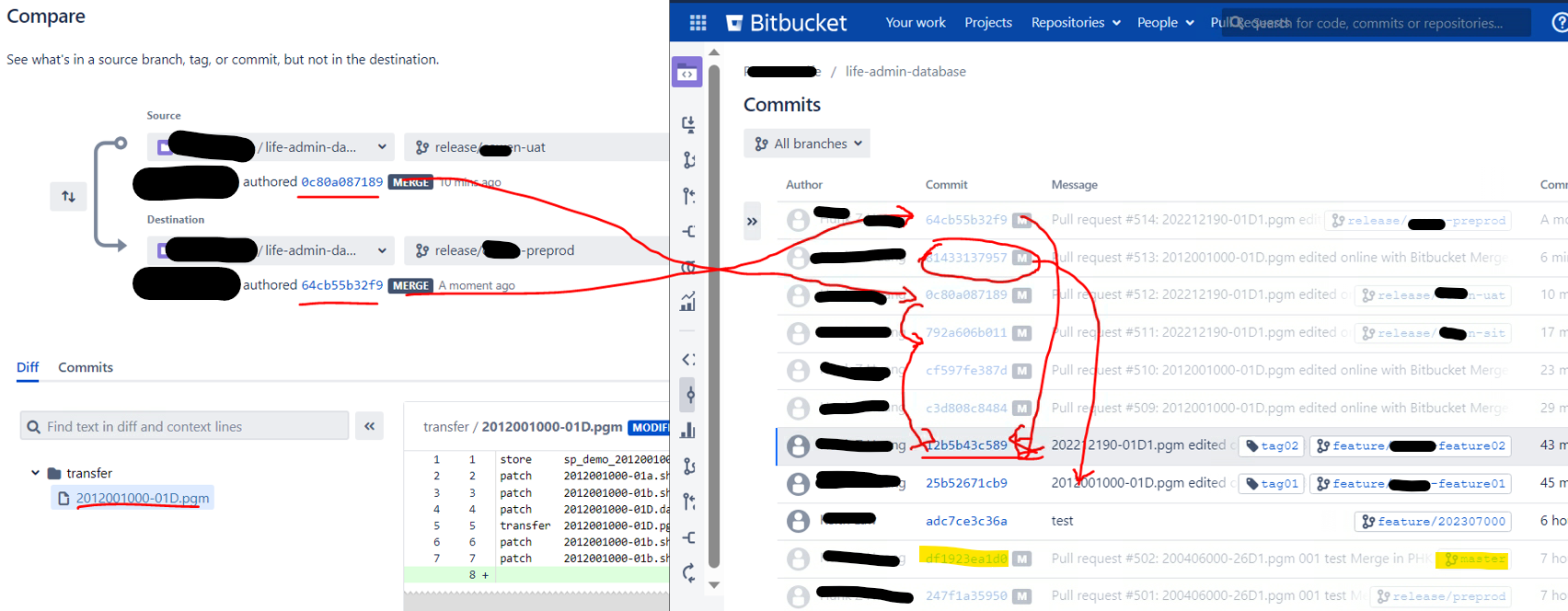Collapse the transfer folder in file tree

tap(35, 473)
